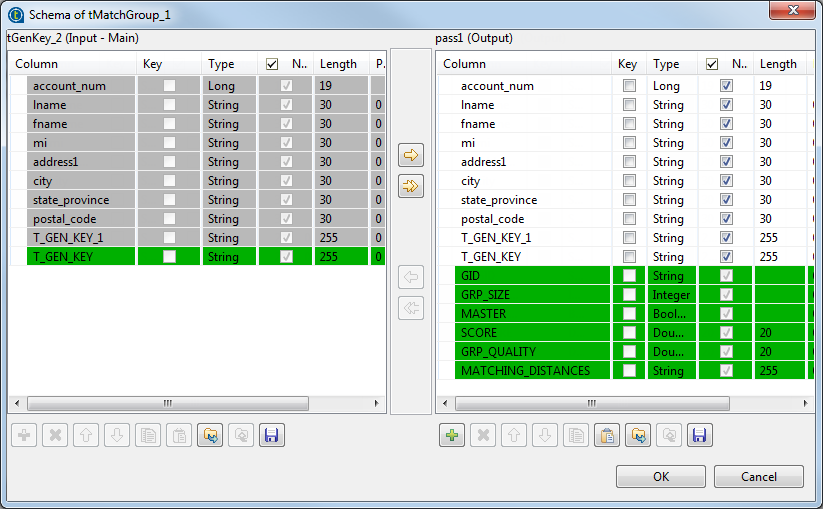
Task: Click the save floppy icon in output toolbar
Action: (x=699, y=435)
